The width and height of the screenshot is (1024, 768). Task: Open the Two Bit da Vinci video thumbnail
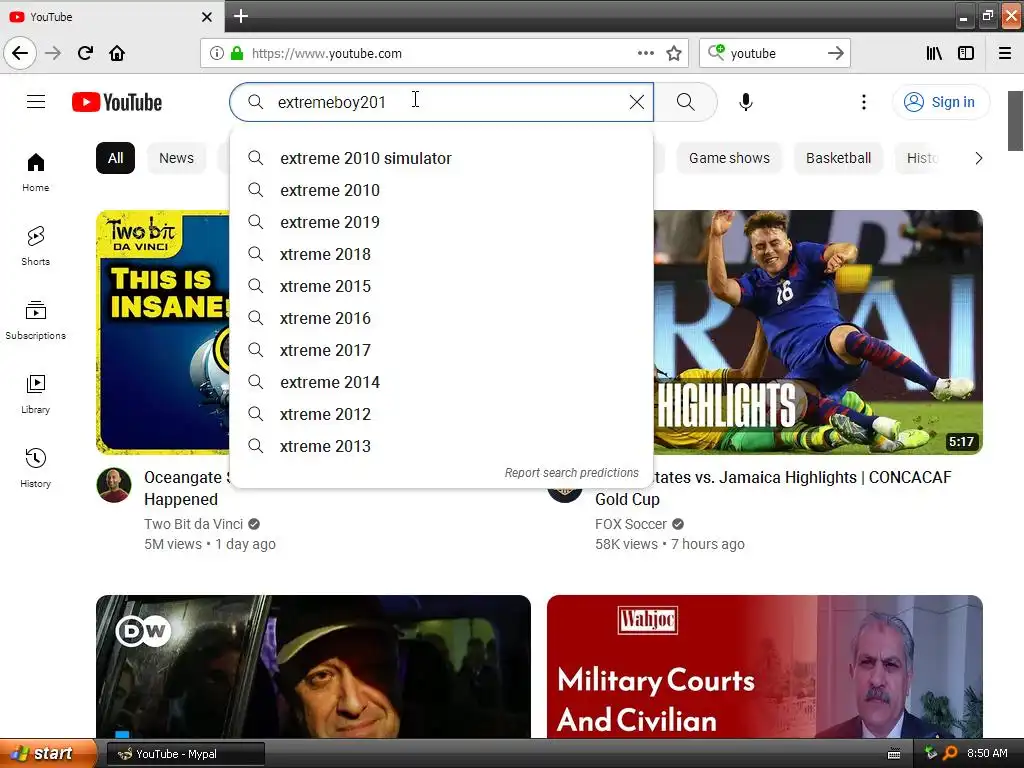(x=163, y=332)
